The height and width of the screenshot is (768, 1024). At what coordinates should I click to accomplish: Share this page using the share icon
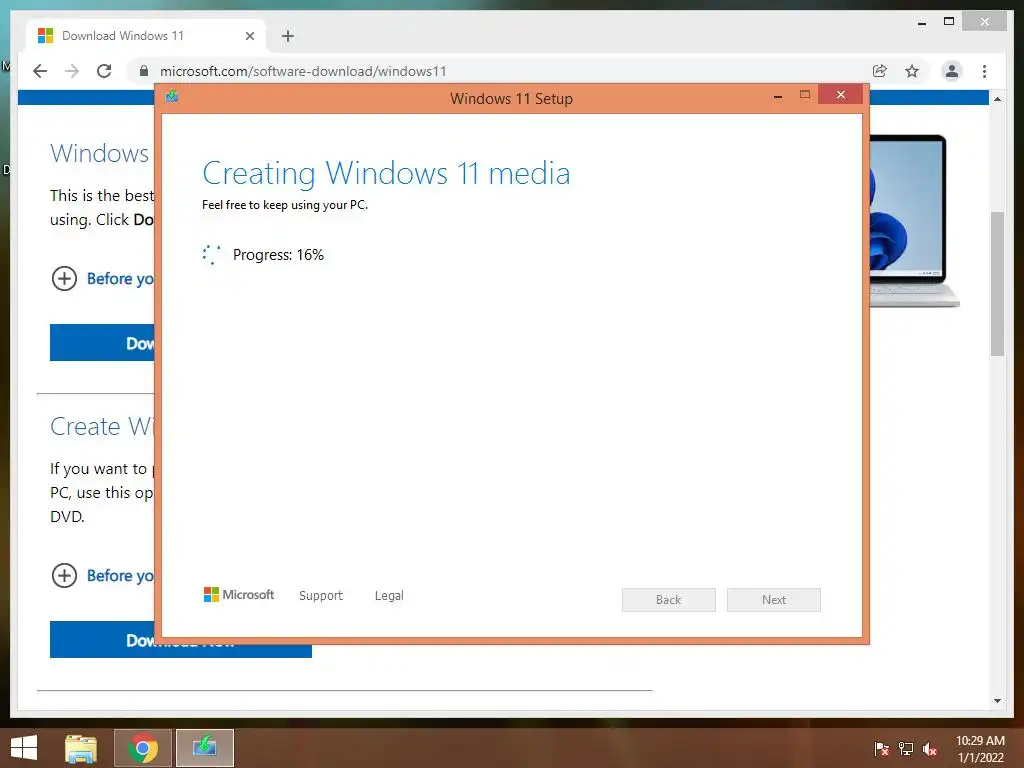click(x=880, y=71)
